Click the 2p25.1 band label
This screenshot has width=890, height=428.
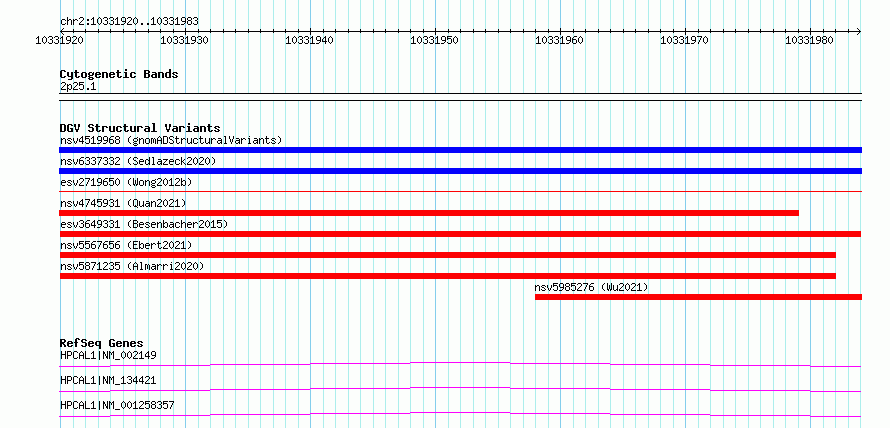78,86
